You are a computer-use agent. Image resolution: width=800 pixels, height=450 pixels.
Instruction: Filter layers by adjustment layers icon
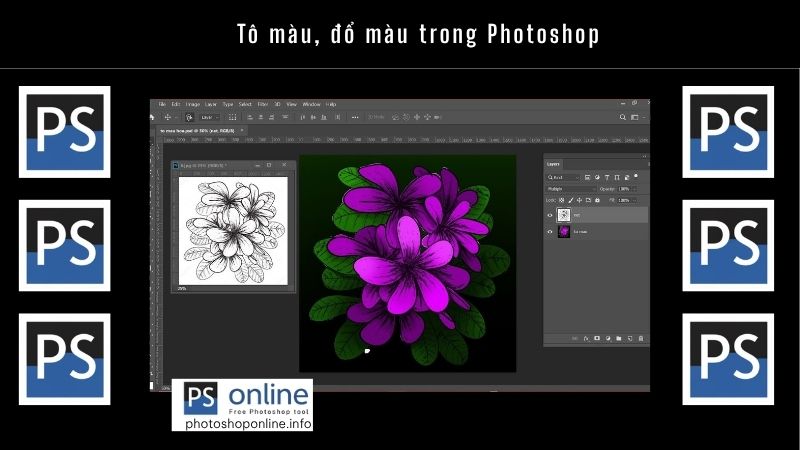pyautogui.click(x=597, y=178)
